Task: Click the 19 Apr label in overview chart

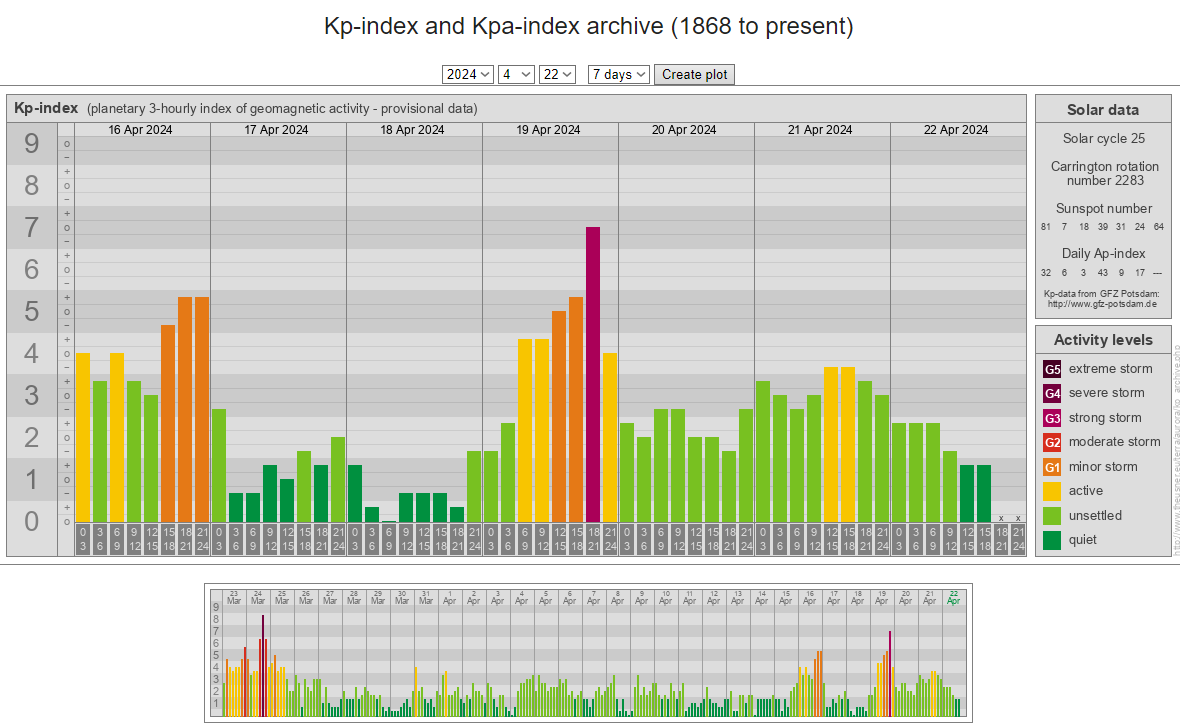Action: pyautogui.click(x=881, y=598)
